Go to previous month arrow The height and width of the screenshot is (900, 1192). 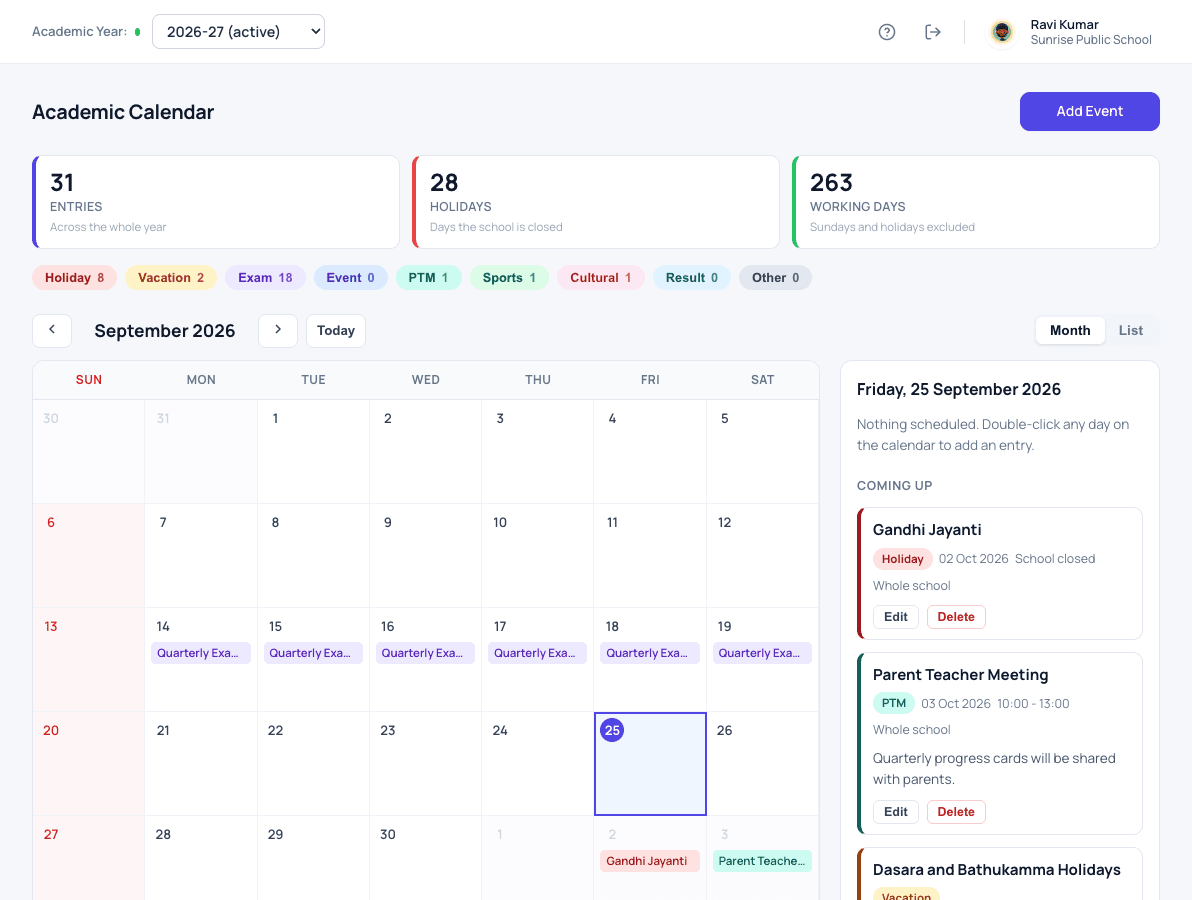(52, 331)
